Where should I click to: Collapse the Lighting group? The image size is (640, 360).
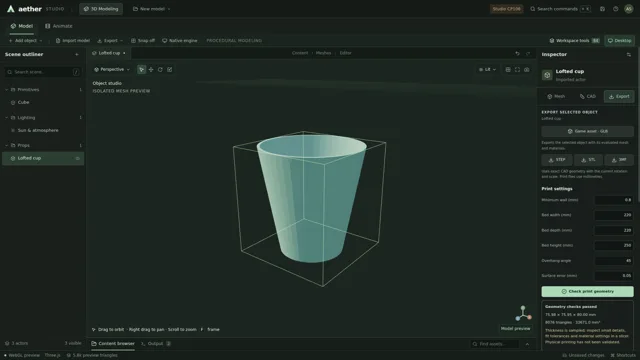[7, 118]
